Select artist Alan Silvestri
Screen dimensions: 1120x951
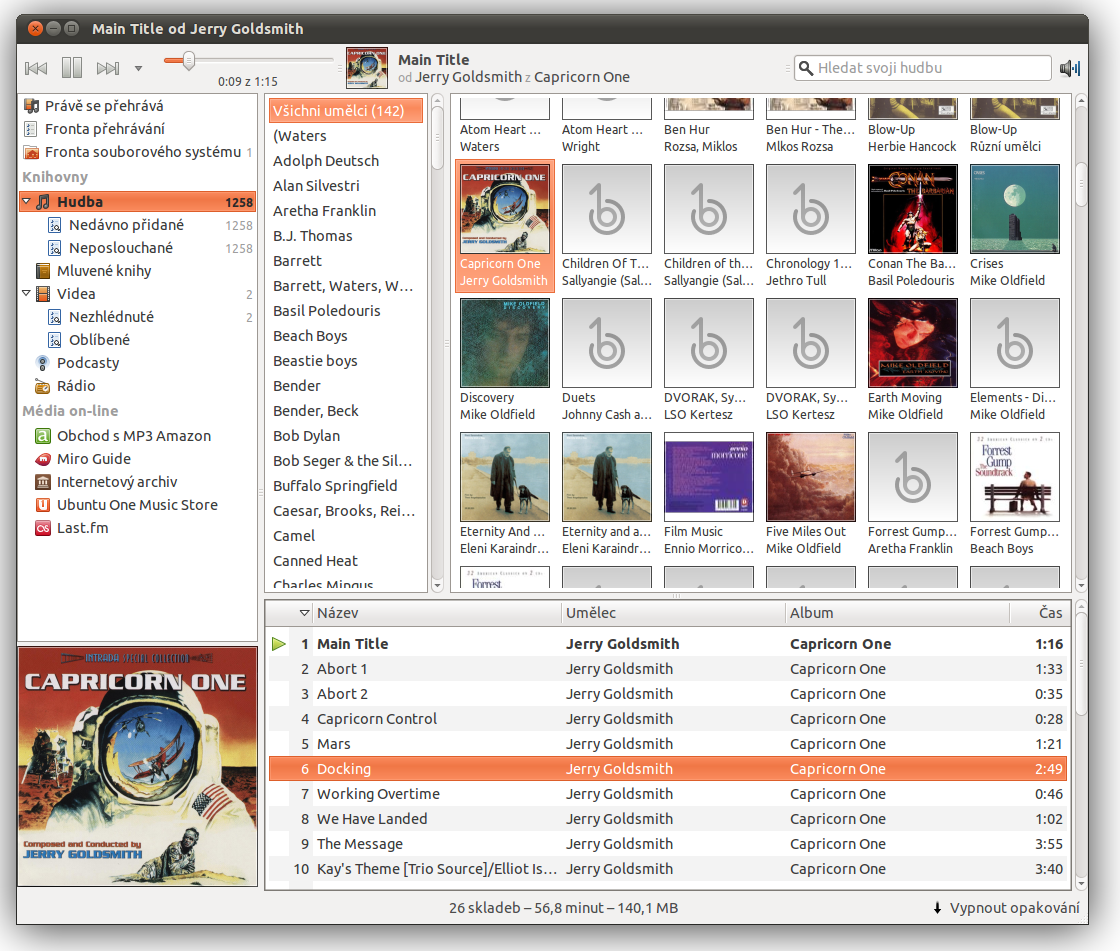click(x=316, y=186)
